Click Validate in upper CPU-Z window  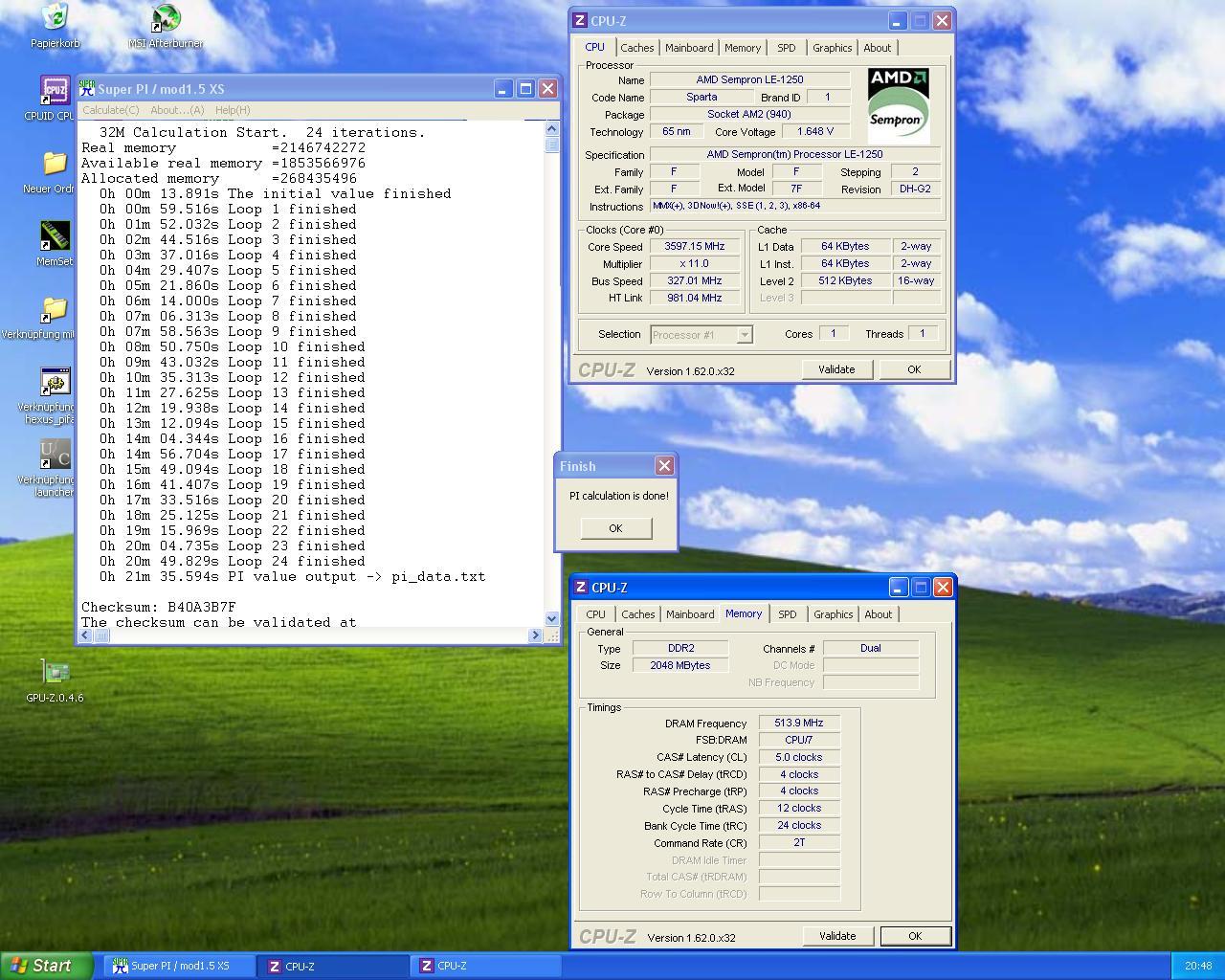tap(836, 369)
